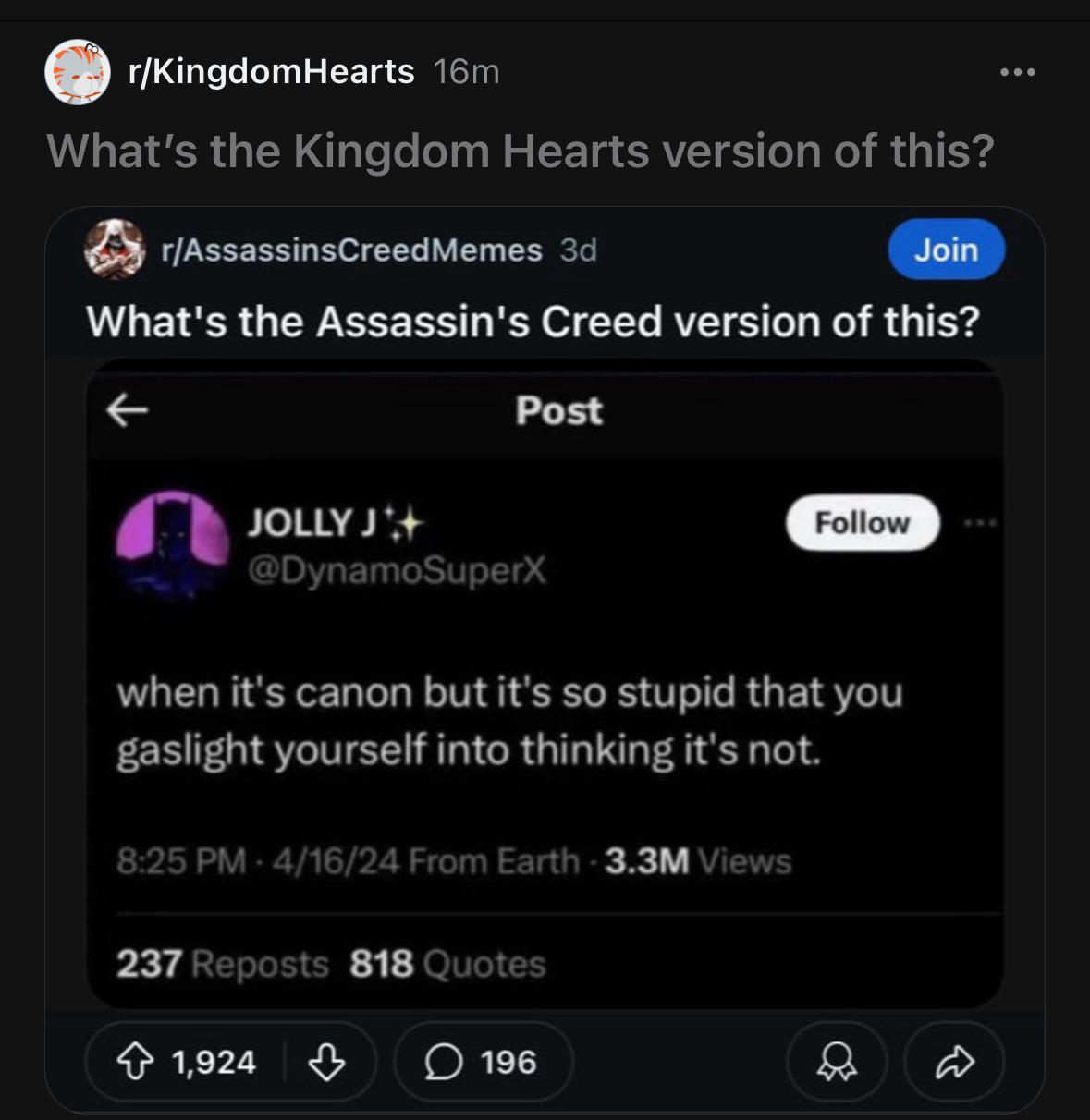Click the back arrow in the tweet

coord(128,411)
